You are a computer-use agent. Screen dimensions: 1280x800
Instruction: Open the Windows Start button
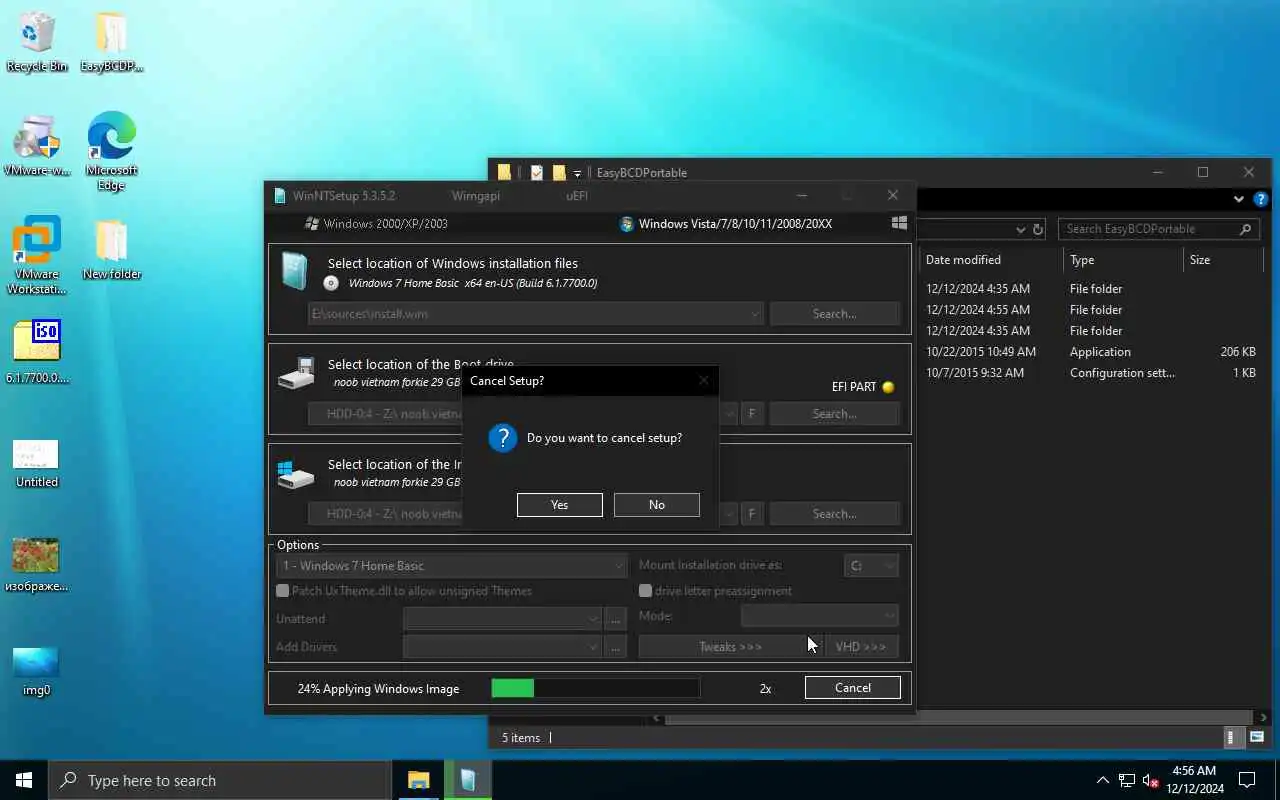(24, 780)
